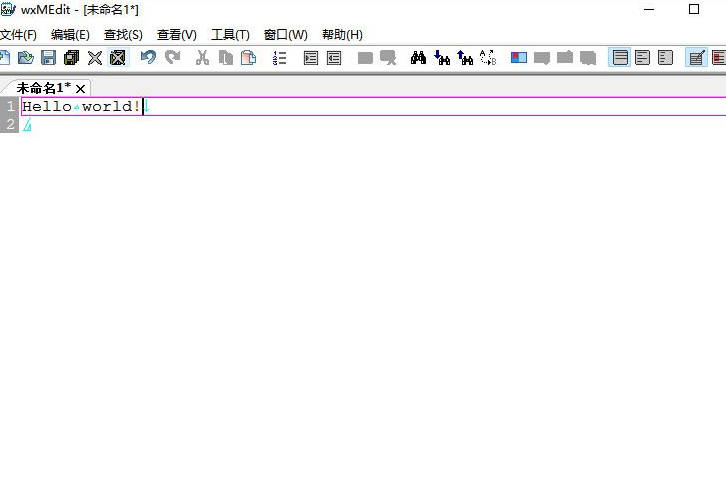Select the Wrap By Window icon
Image resolution: width=726 pixels, height=502 pixels.
(x=642, y=58)
